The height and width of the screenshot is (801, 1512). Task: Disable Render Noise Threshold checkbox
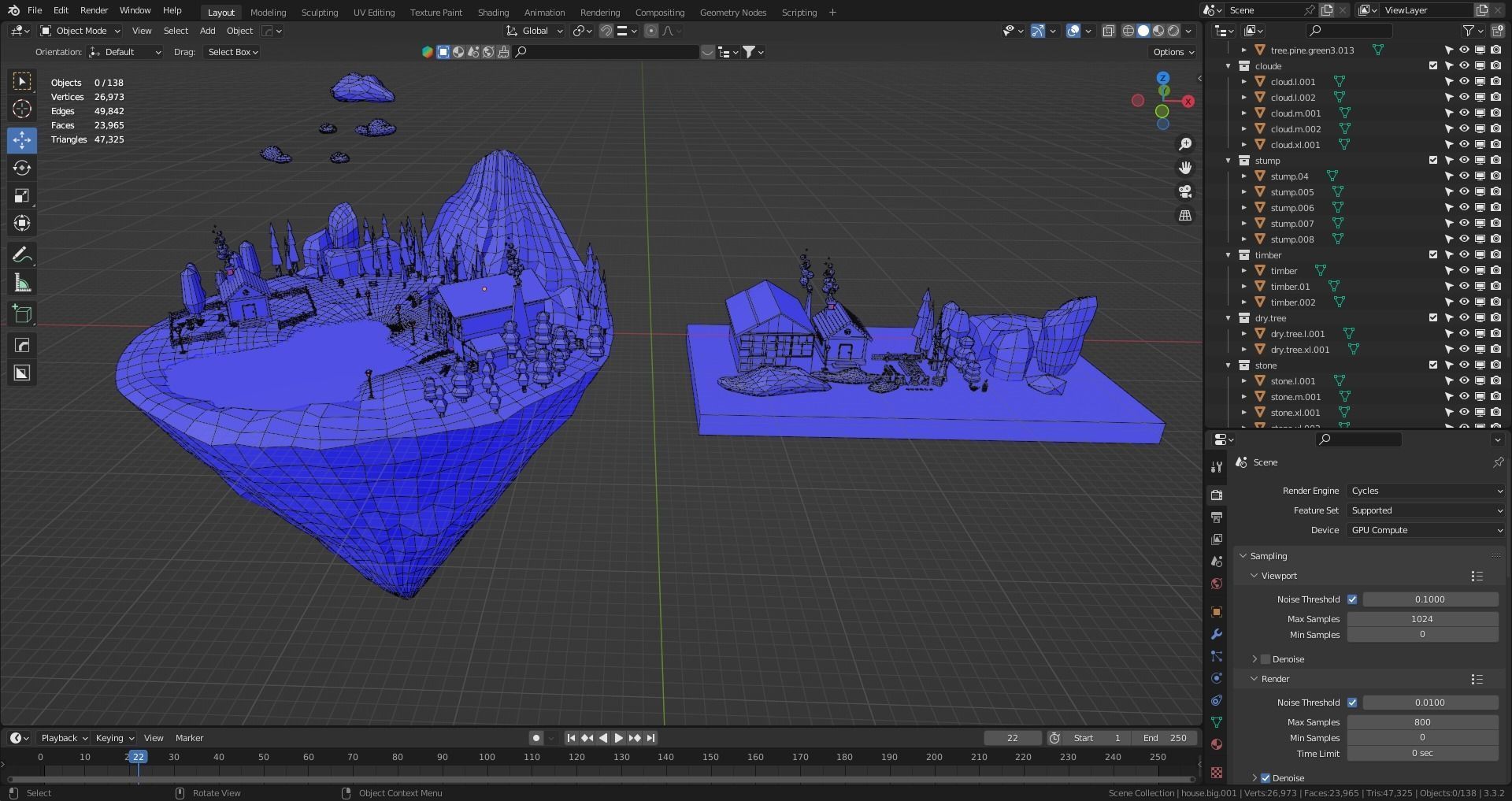[1352, 703]
